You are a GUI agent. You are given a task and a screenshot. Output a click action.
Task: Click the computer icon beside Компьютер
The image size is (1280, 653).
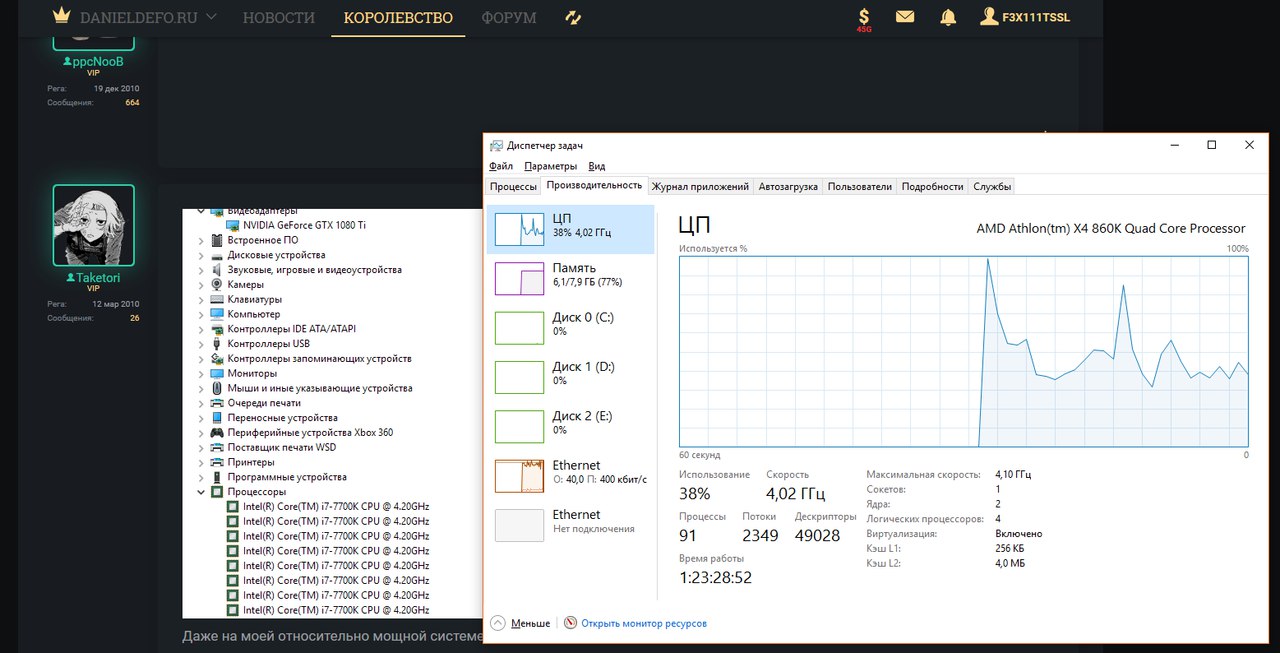[217, 314]
